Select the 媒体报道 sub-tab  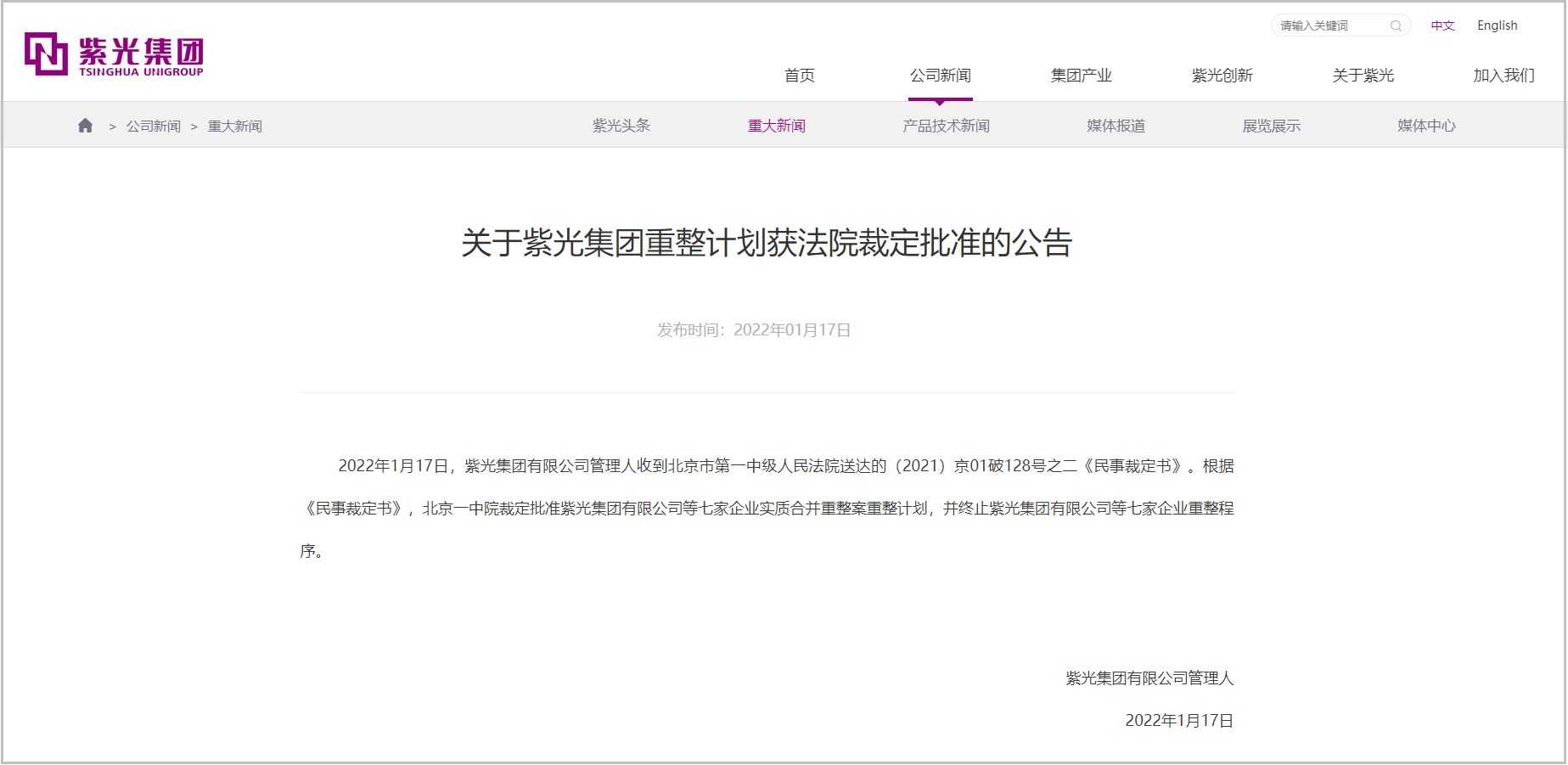point(1116,126)
